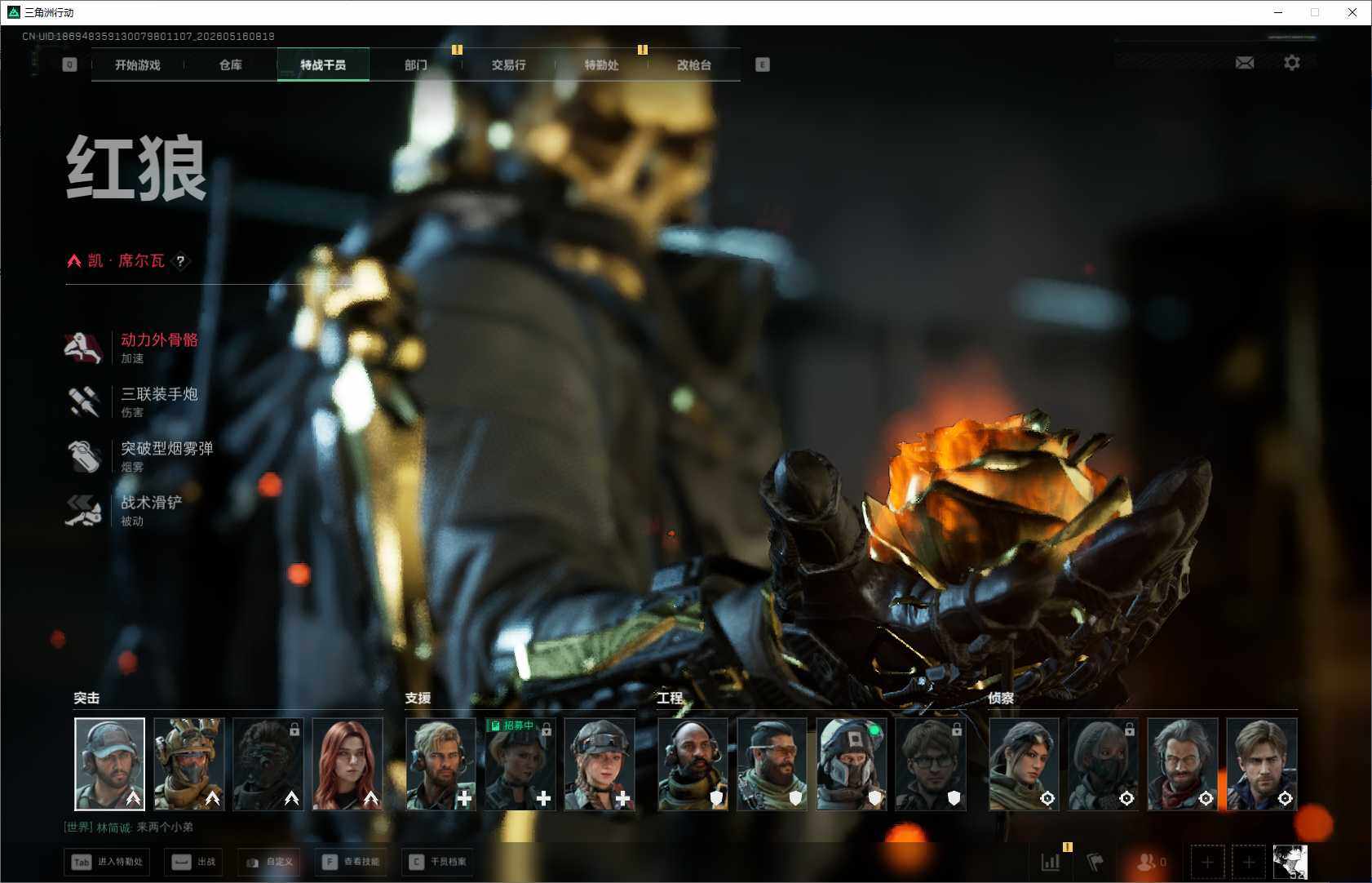Screen dimensions: 1372x883
Task: Click the 支援 class label
Action: click(418, 699)
